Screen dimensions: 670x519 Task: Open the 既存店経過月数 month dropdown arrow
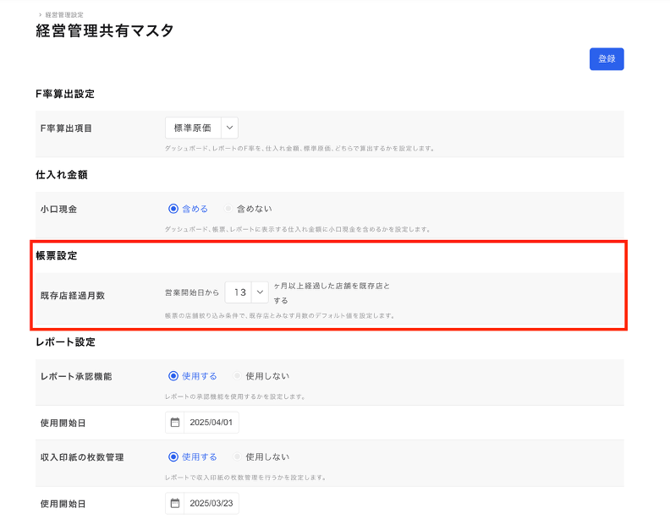260,292
